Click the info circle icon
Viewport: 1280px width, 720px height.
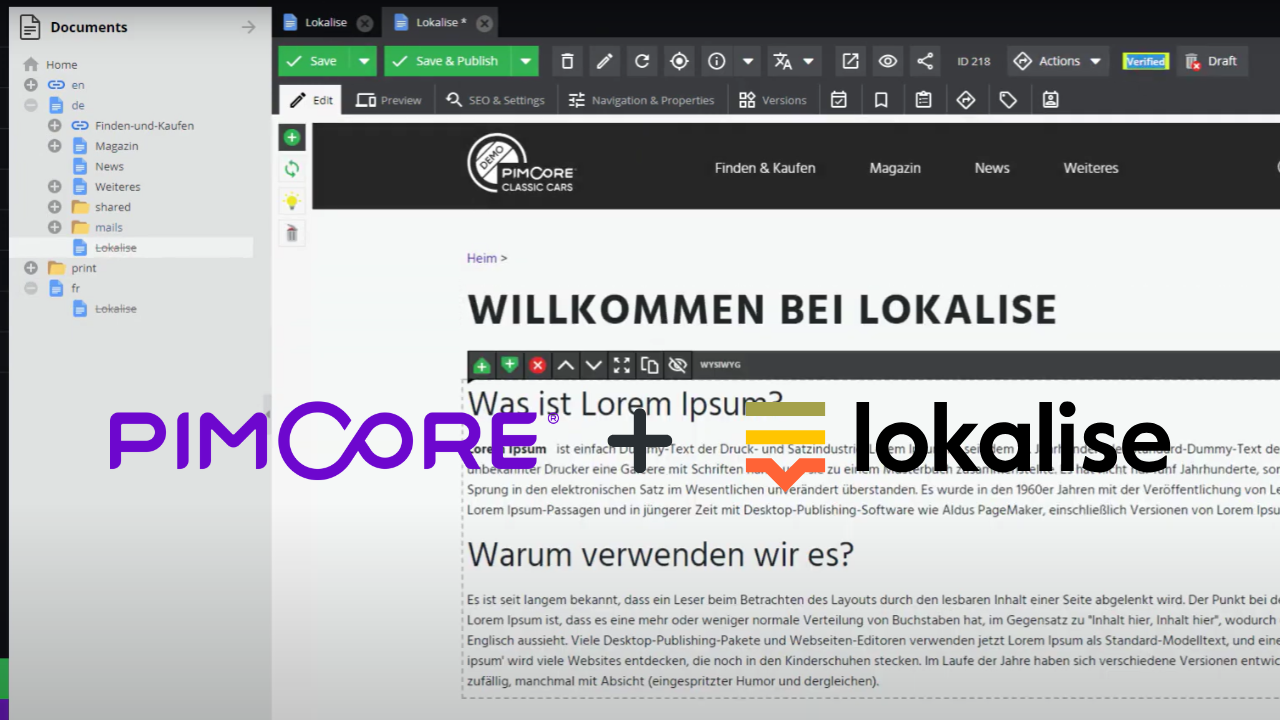(x=716, y=61)
